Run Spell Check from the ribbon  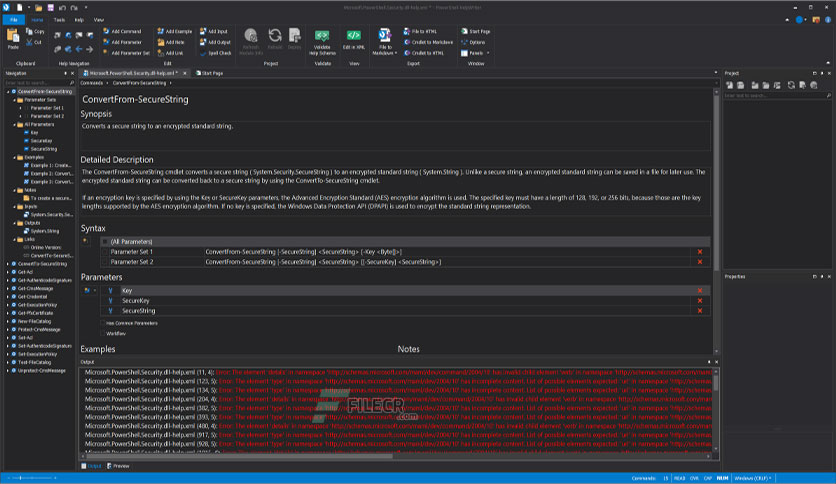(x=215, y=53)
